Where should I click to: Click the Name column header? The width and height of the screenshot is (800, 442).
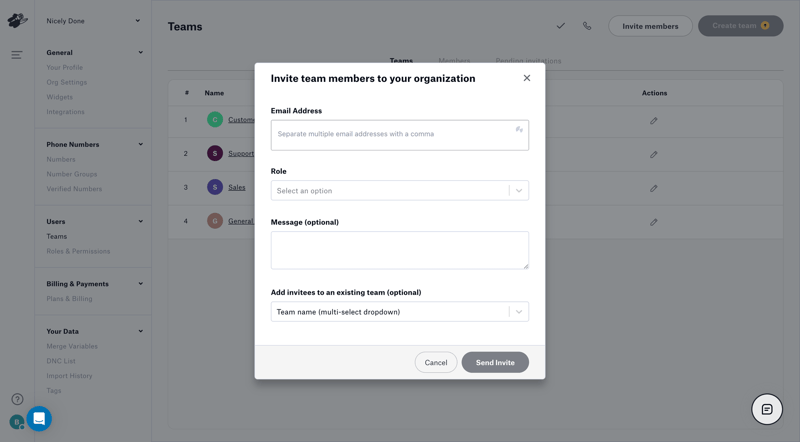[x=214, y=93]
